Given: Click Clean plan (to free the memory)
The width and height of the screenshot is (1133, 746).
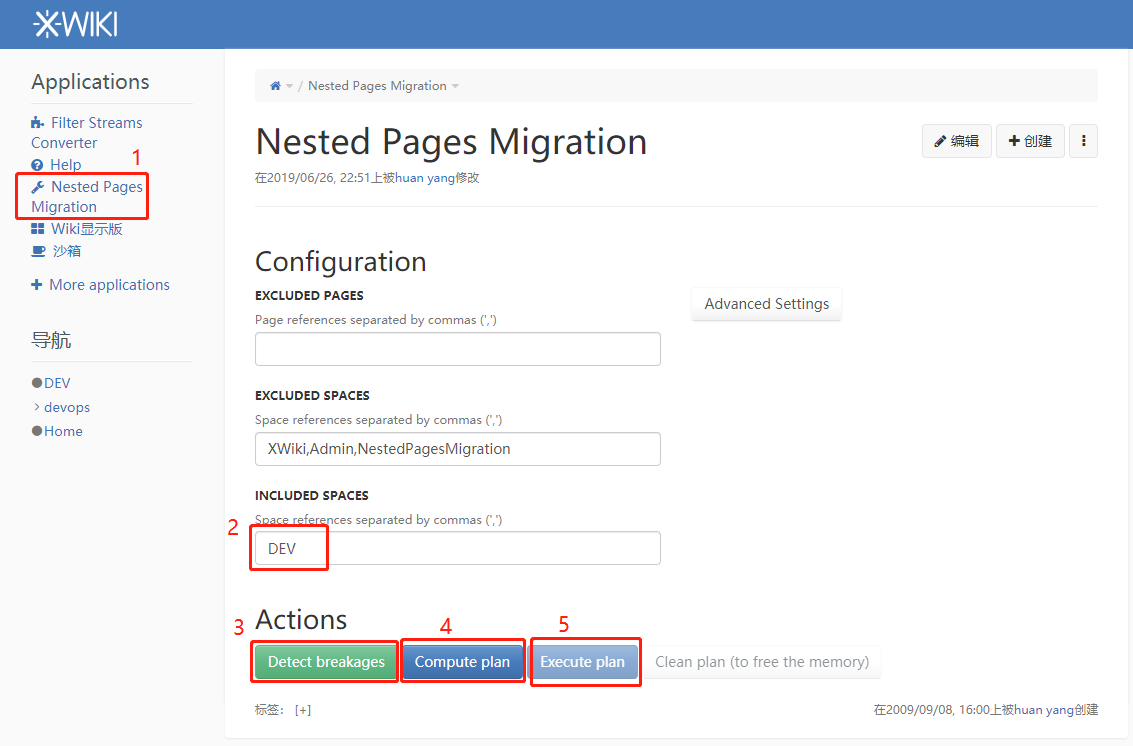Looking at the screenshot, I should click(762, 662).
